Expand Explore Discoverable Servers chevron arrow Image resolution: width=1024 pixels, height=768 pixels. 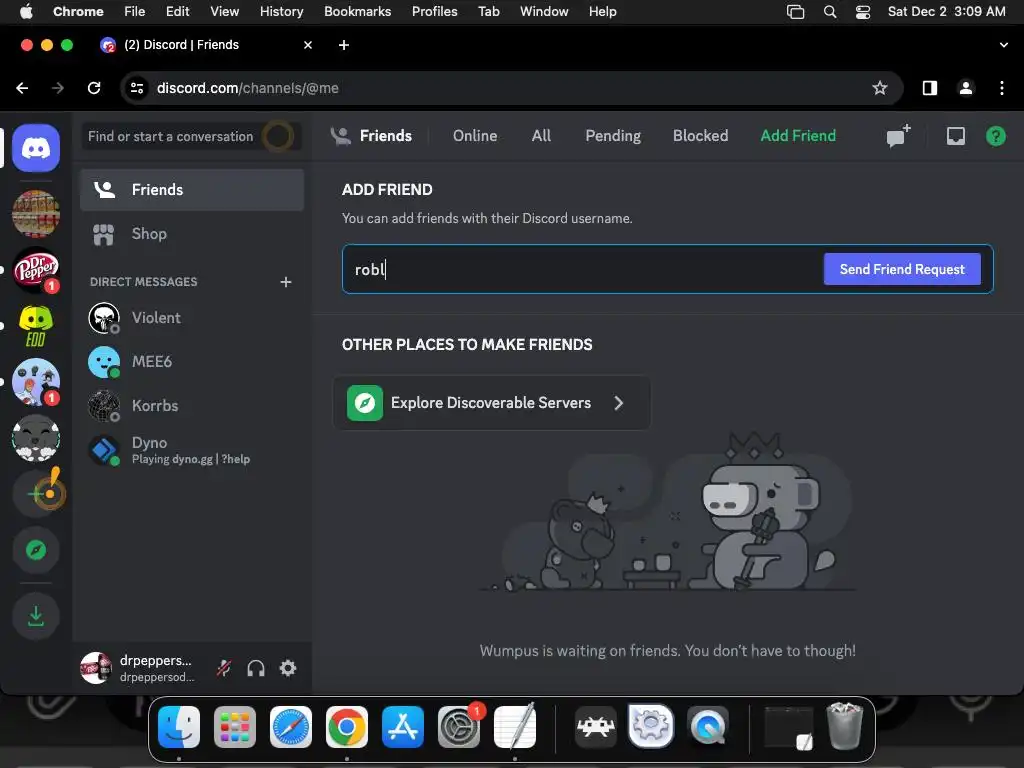pyautogui.click(x=618, y=403)
